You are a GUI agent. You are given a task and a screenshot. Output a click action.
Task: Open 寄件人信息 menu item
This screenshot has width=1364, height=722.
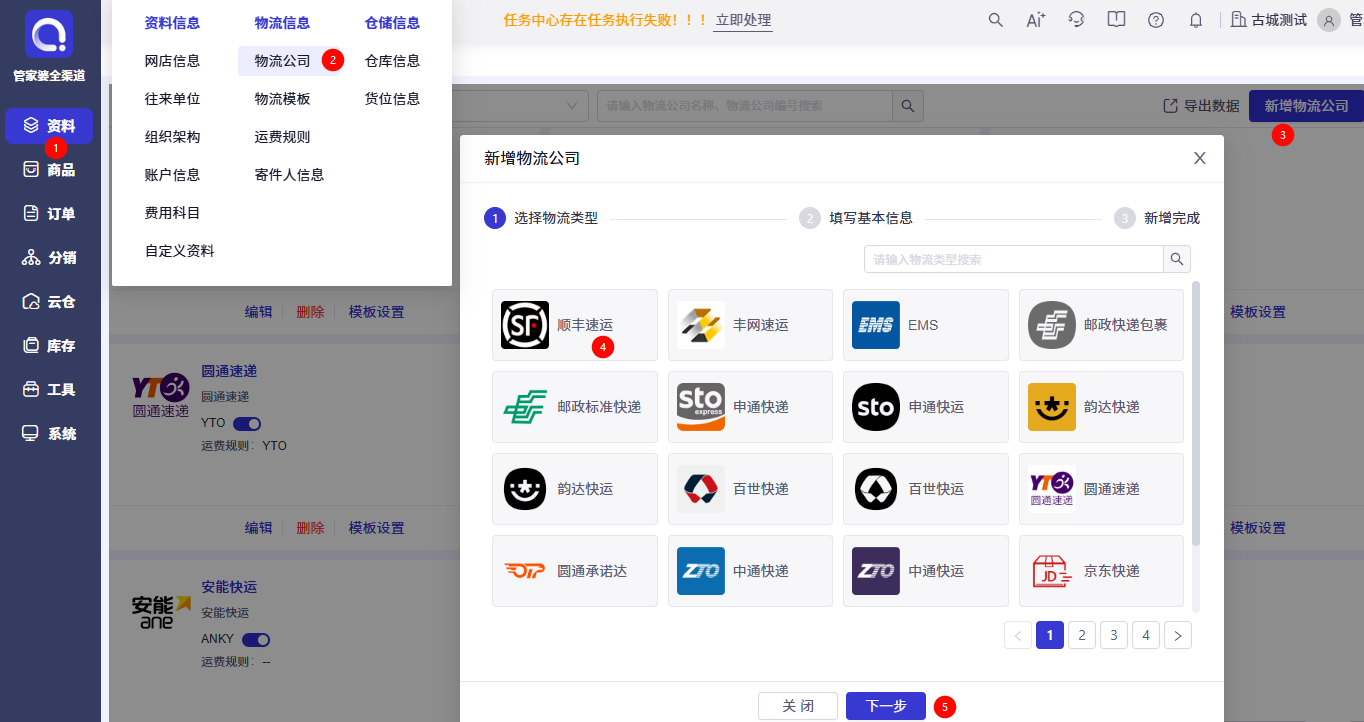coord(290,175)
